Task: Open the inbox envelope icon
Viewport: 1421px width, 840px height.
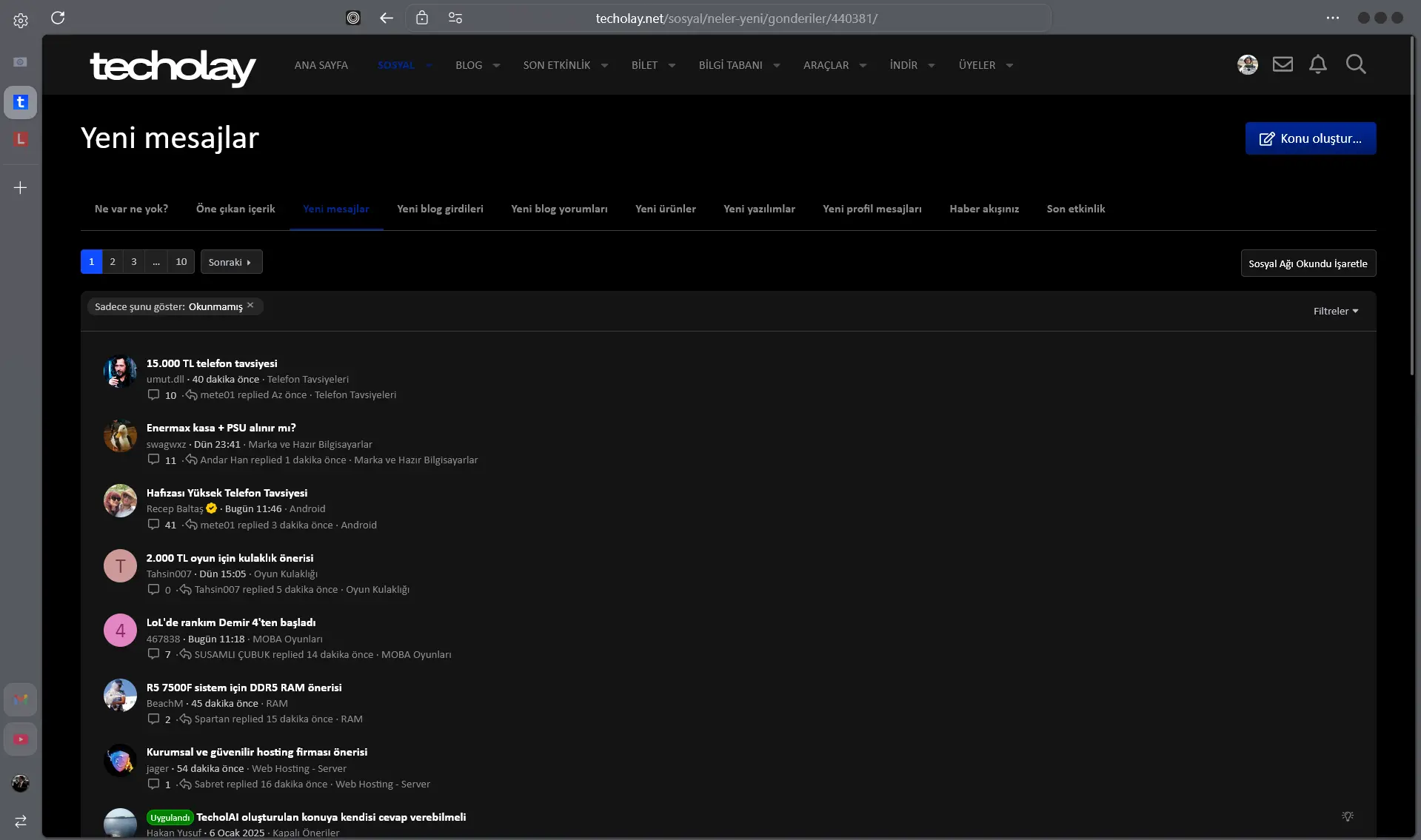Action: click(1283, 64)
